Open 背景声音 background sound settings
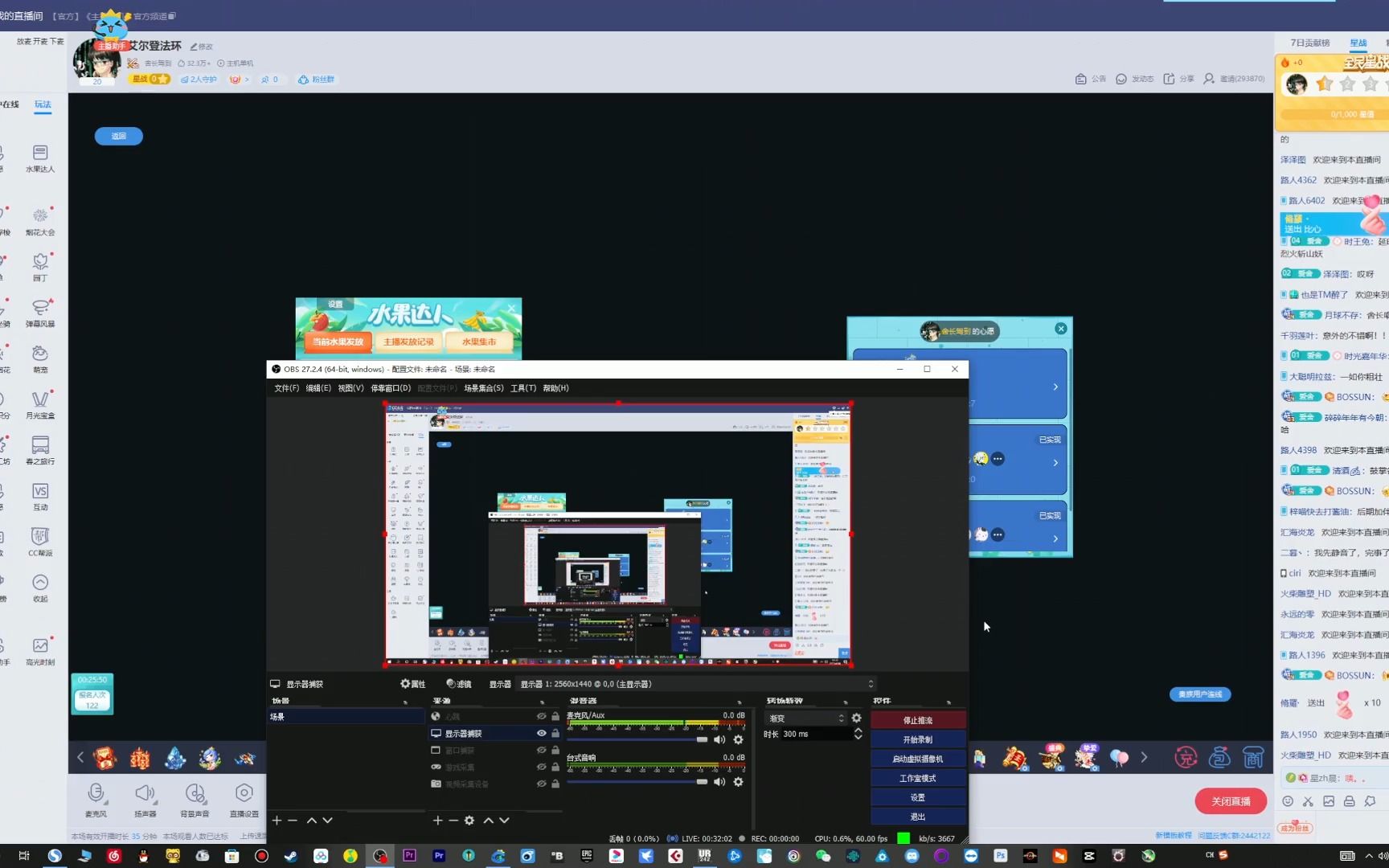 point(195,800)
